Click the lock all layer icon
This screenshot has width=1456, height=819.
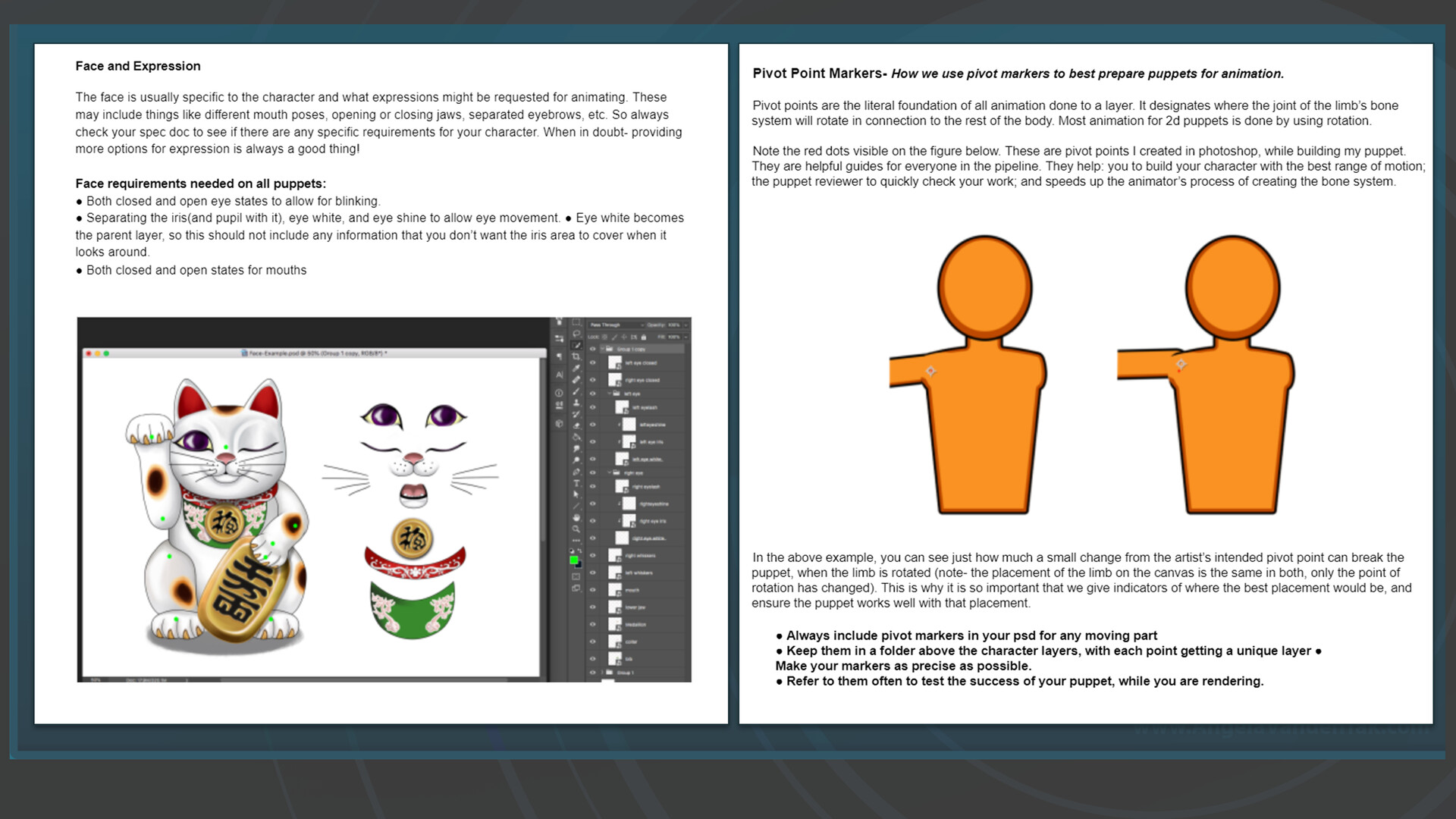643,337
